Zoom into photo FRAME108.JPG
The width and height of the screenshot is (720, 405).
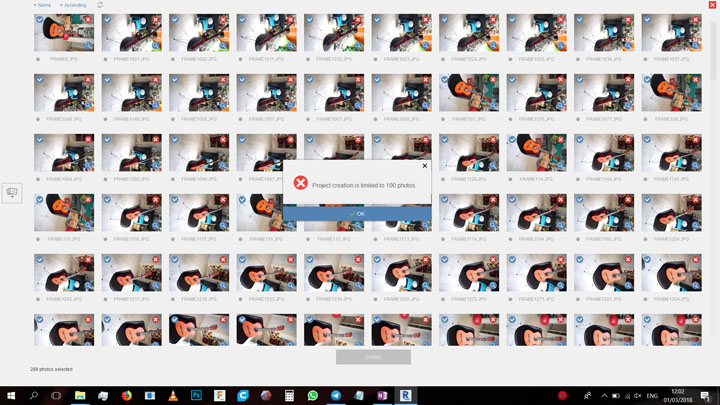(x=696, y=106)
